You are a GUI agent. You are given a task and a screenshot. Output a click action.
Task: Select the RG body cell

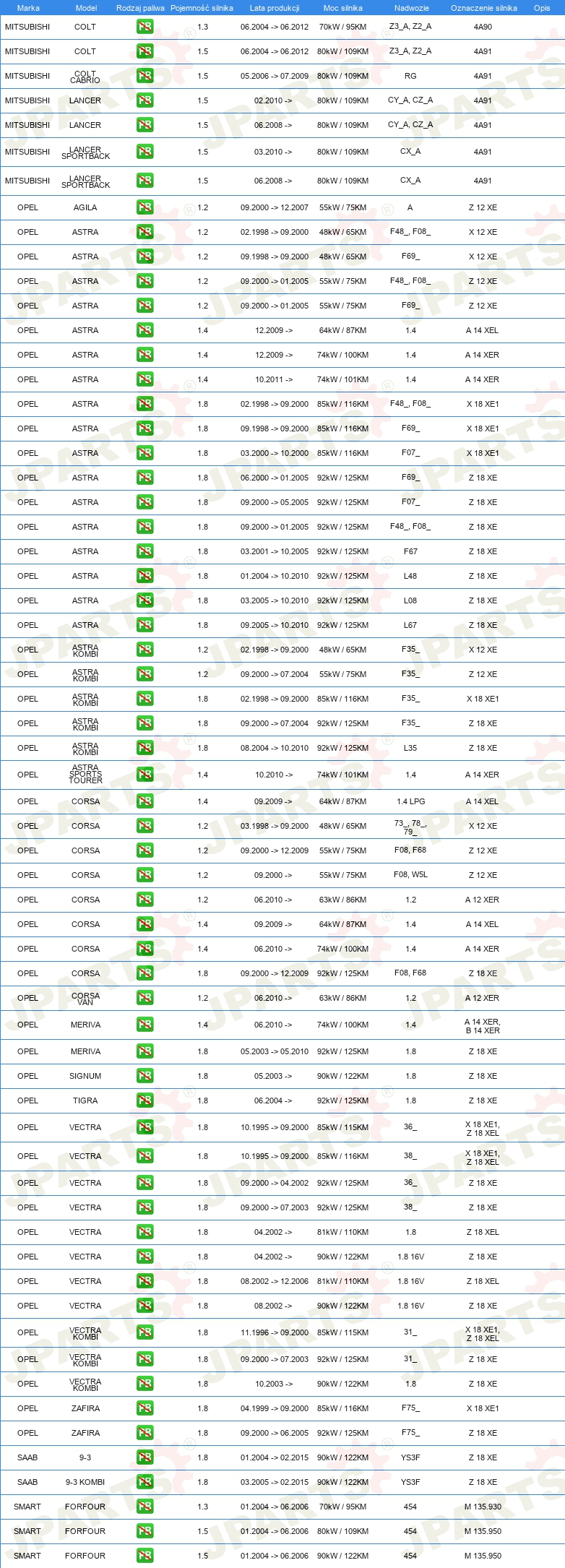point(410,76)
